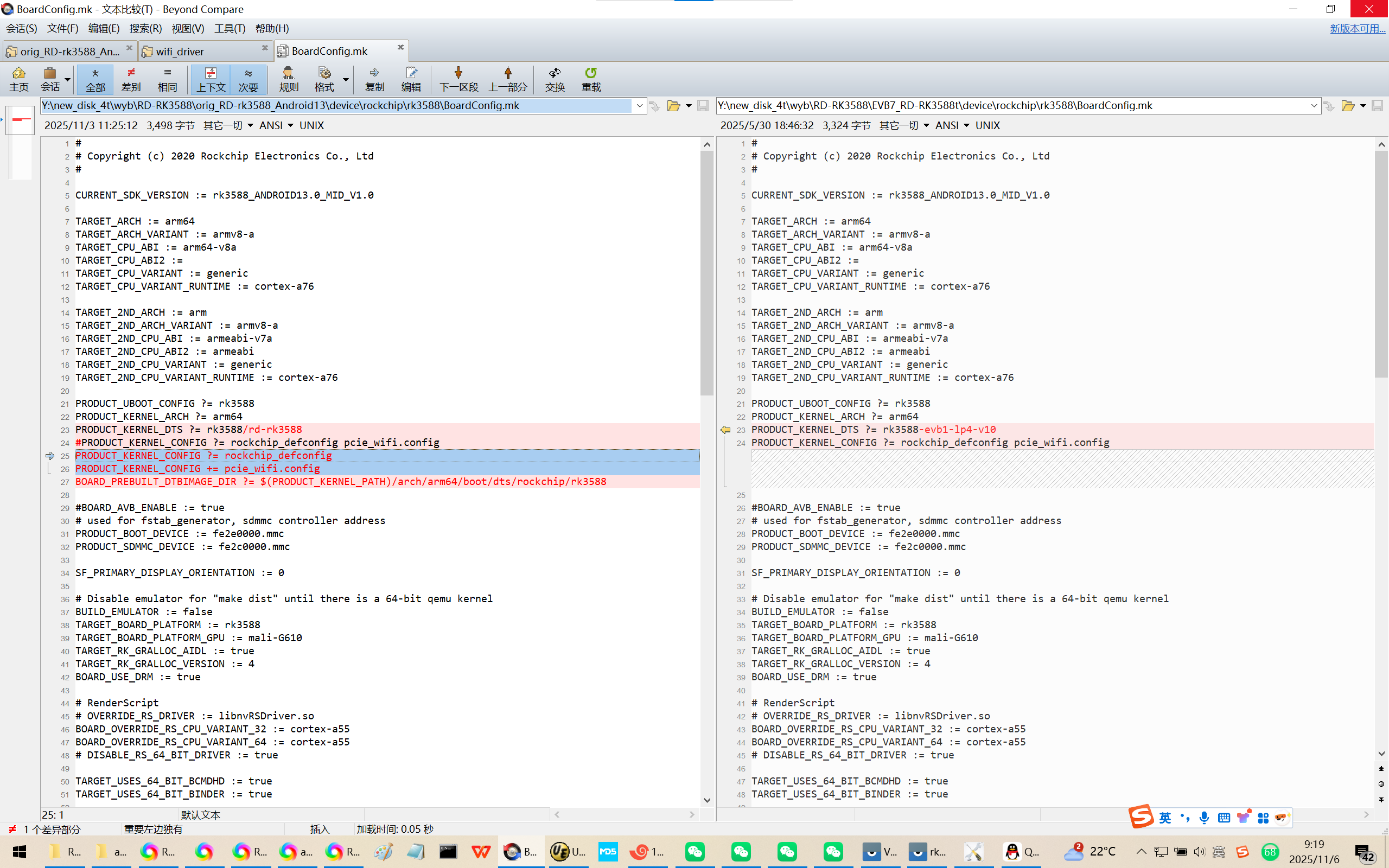Click the Rules (规则) referee icon
This screenshot has width=1389, height=868.
click(288, 79)
